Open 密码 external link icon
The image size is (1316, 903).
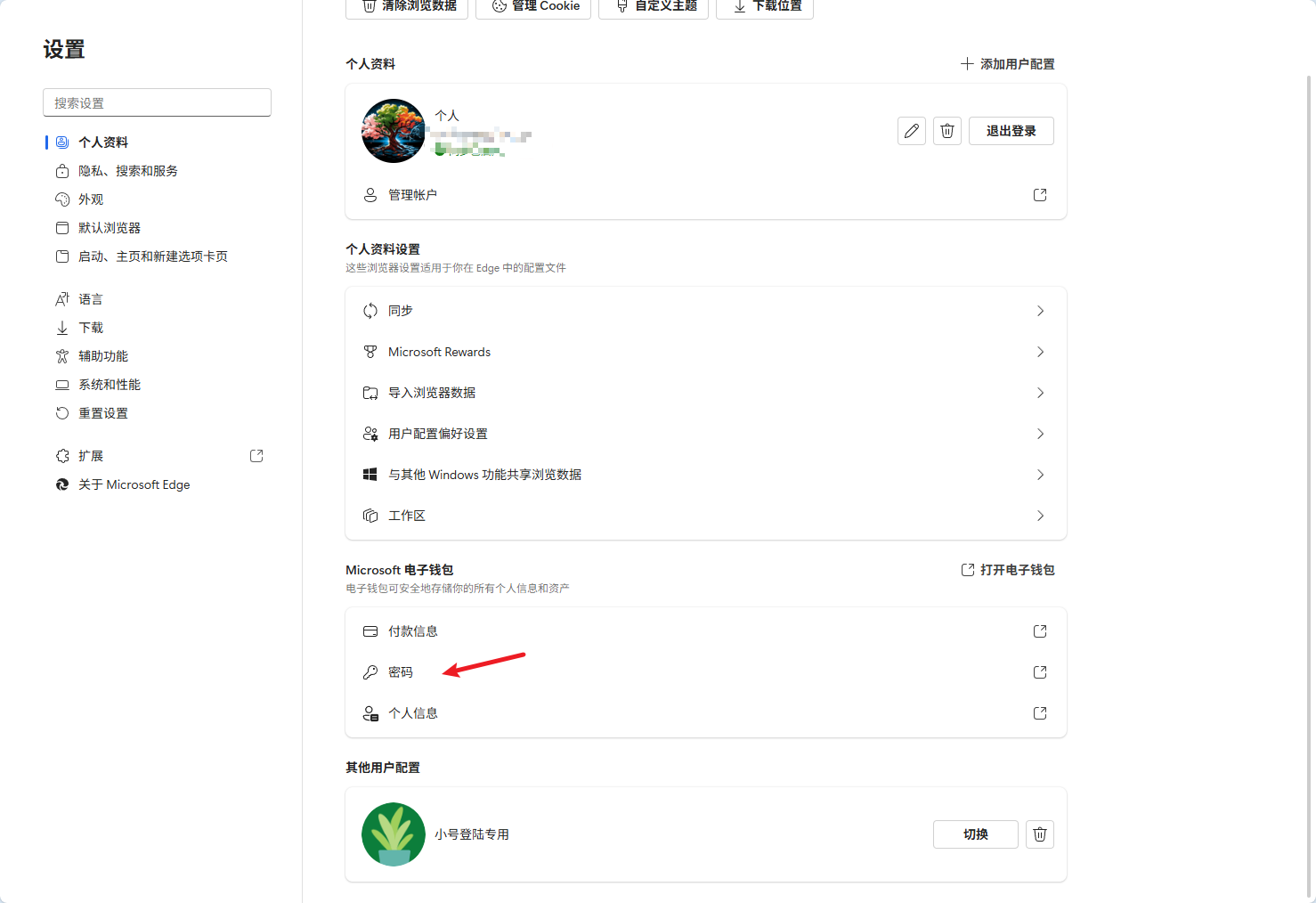pyautogui.click(x=1039, y=672)
